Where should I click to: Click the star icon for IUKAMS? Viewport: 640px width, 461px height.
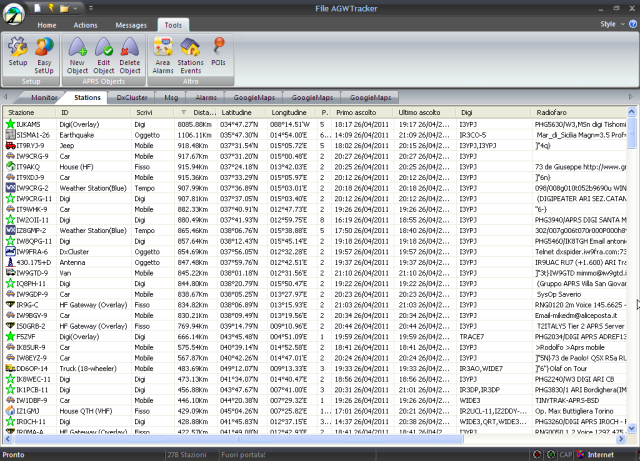point(10,124)
